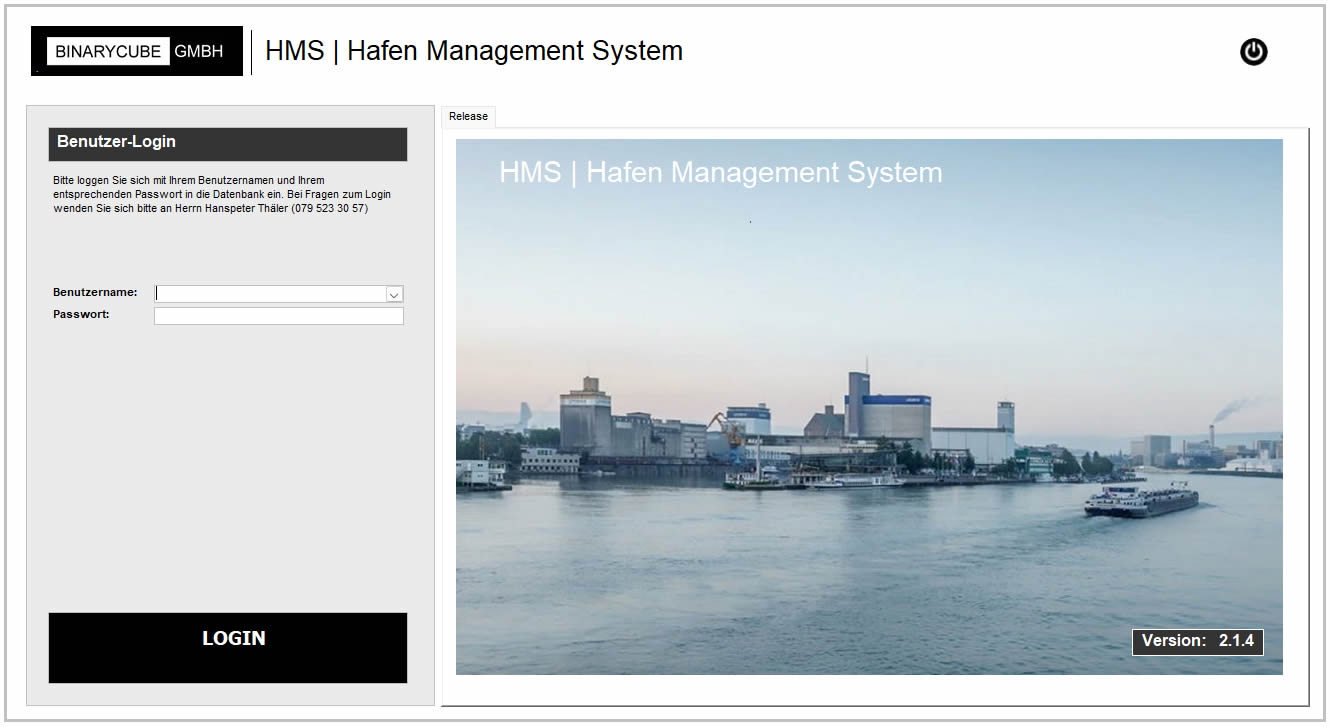Viewport: 1331px width, 727px height.
Task: Click the orange crane in the photo
Action: click(x=728, y=430)
